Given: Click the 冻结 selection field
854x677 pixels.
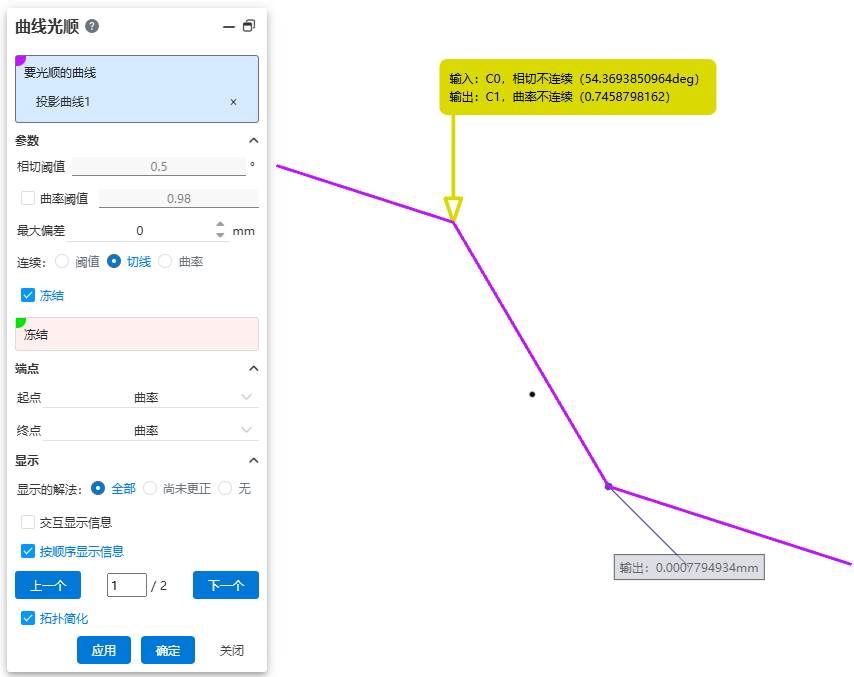Looking at the screenshot, I should point(137,335).
